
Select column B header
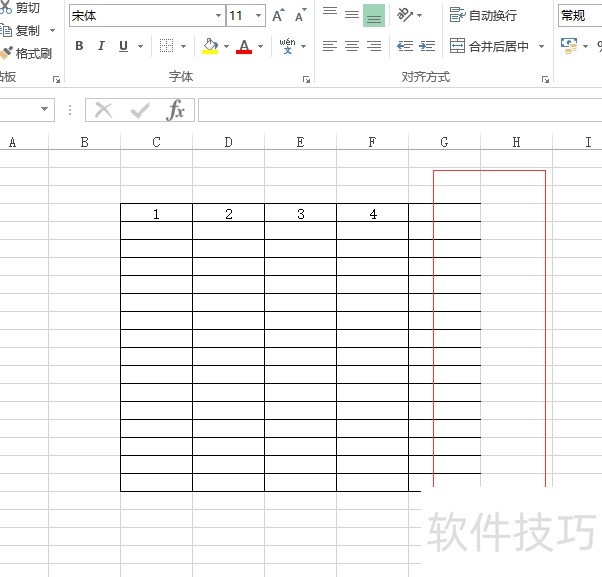(x=84, y=142)
